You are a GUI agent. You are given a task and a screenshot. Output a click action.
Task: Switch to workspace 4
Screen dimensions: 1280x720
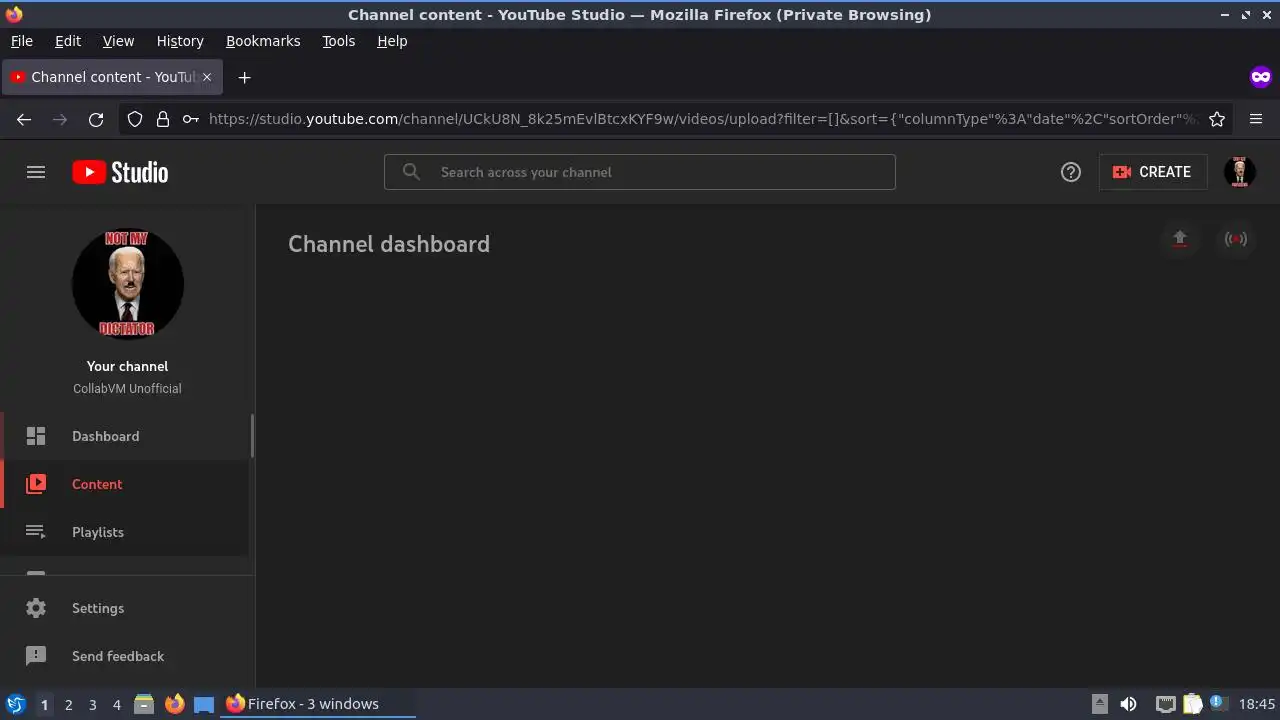116,704
